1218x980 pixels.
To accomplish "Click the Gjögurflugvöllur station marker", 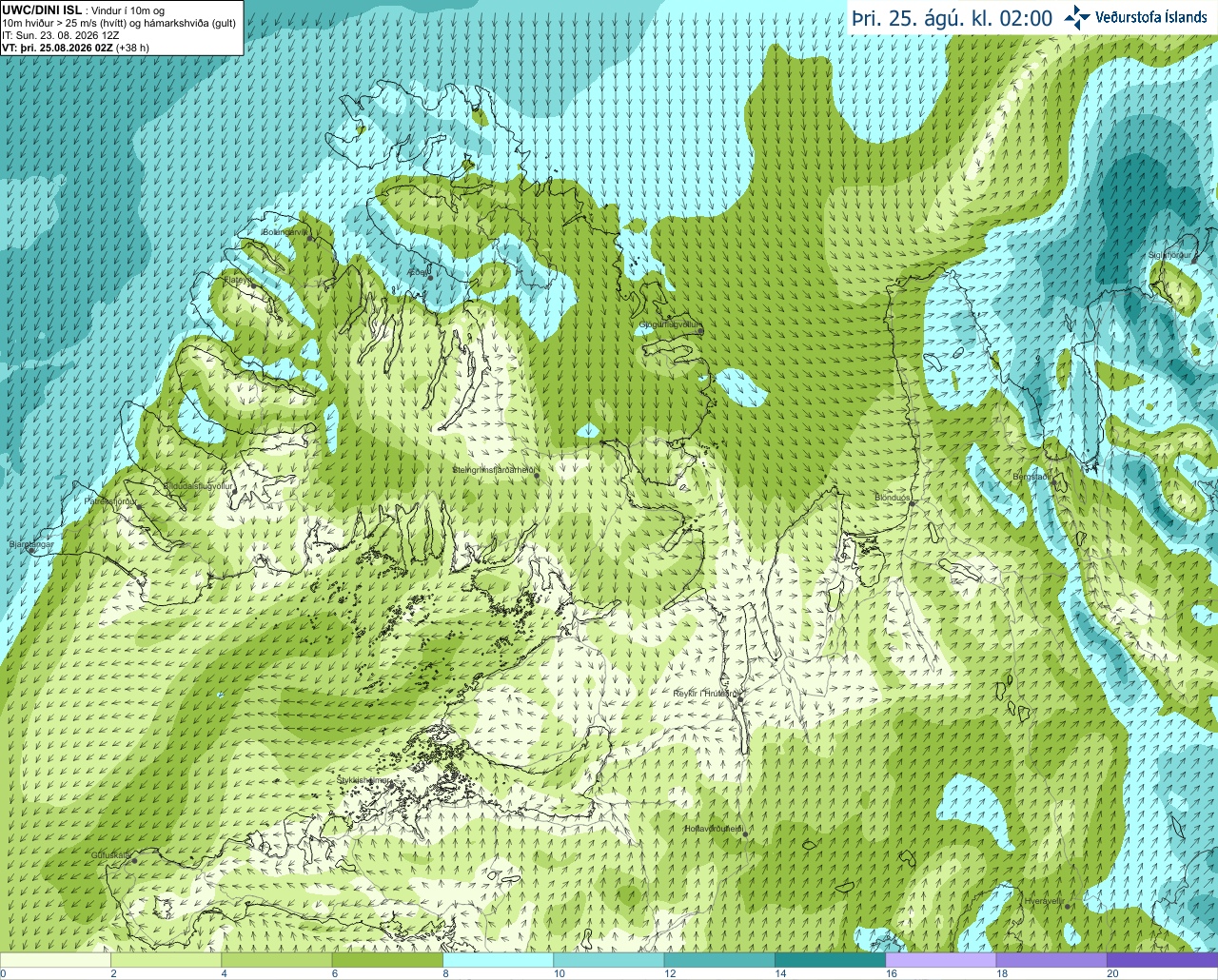I will pyautogui.click(x=700, y=331).
